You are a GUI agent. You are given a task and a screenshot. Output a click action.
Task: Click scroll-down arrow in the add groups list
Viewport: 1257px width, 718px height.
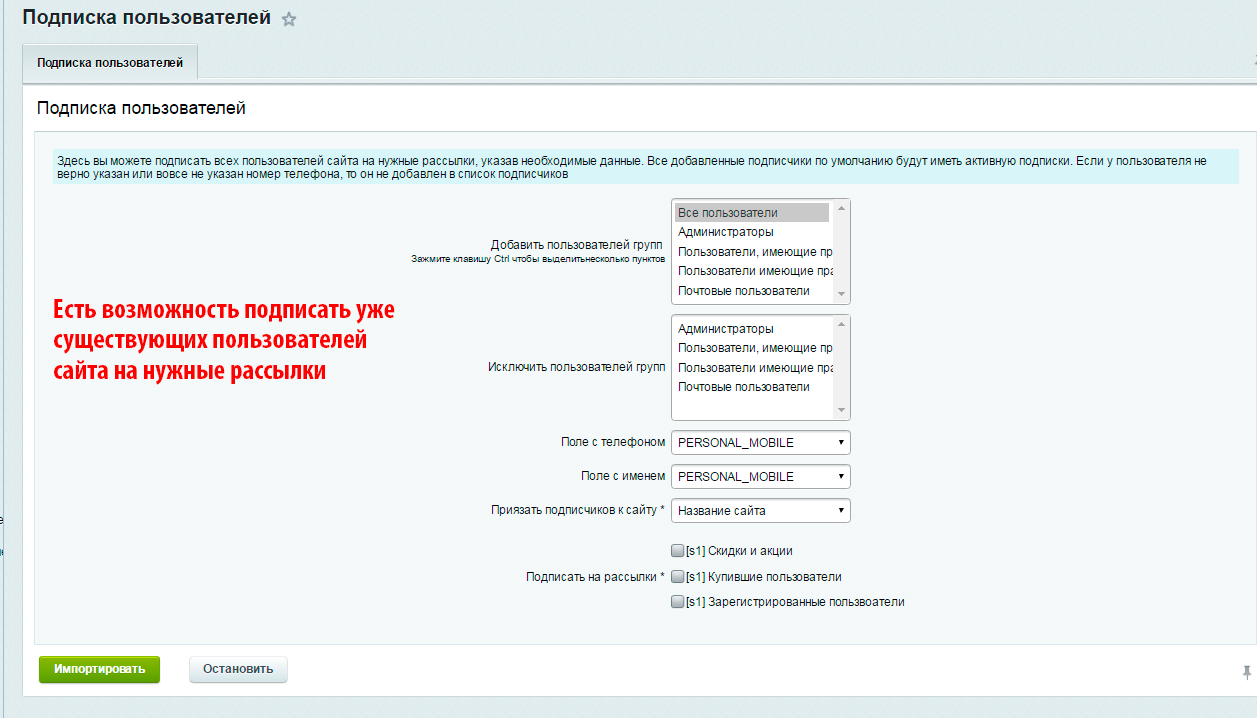click(841, 295)
